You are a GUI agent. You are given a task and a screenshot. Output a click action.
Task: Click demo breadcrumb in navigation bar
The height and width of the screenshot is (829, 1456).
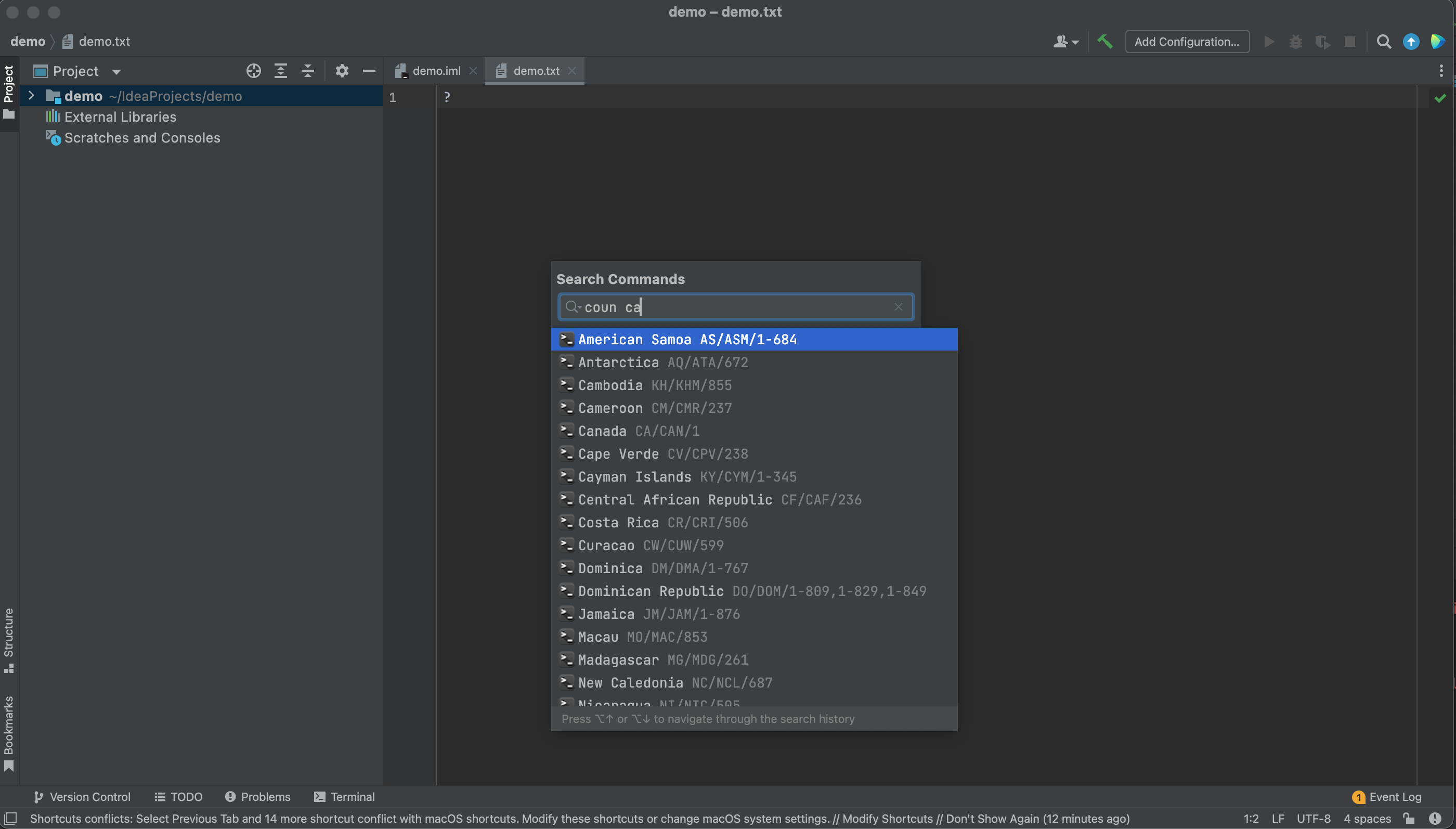pyautogui.click(x=28, y=42)
